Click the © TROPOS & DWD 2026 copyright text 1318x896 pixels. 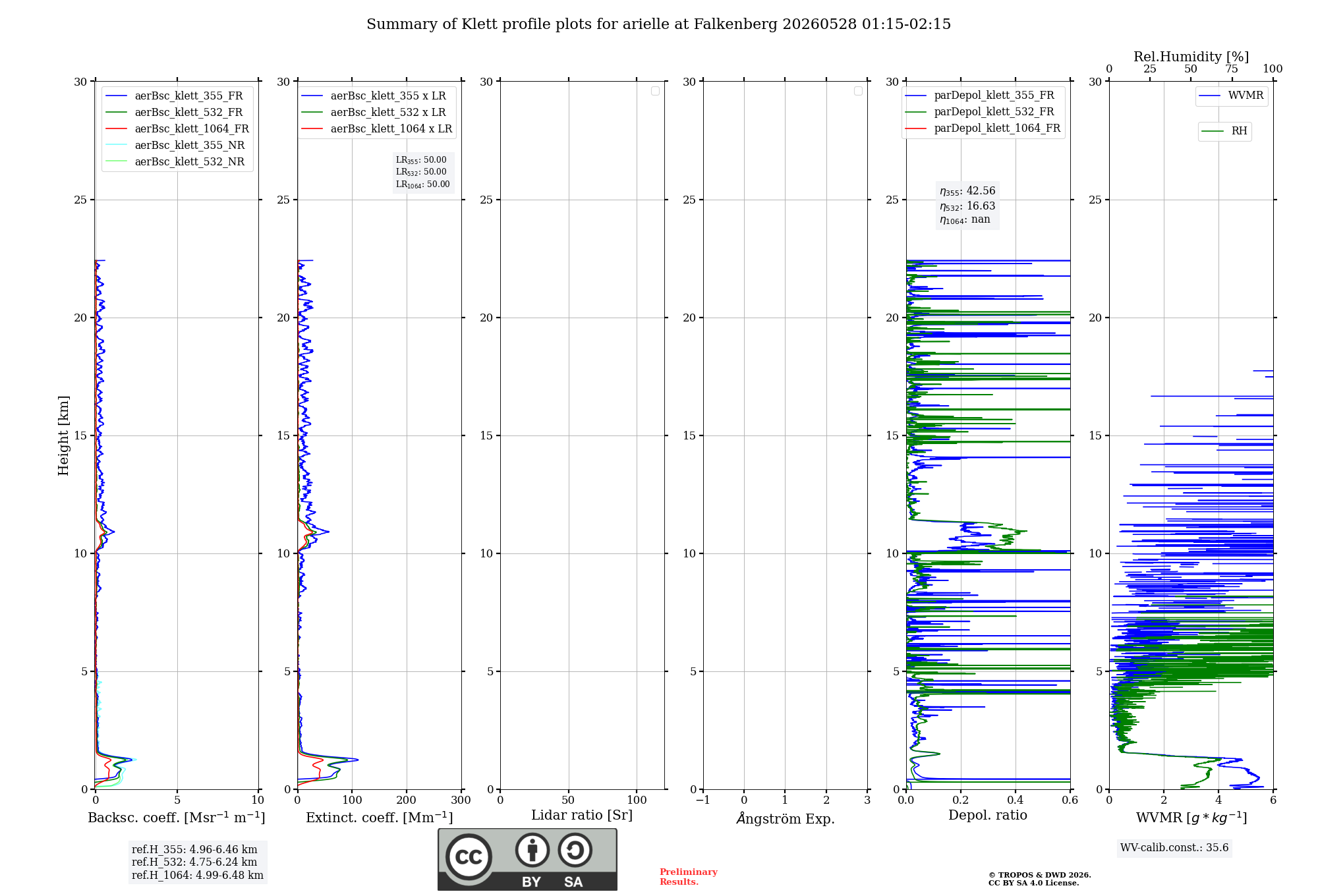click(x=1040, y=875)
